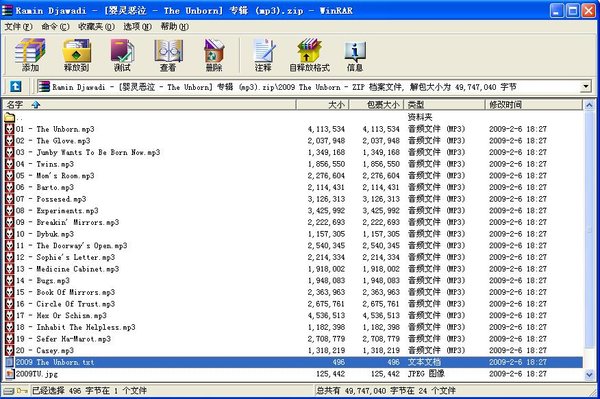Click the drive icon in status bar

tap(8, 391)
